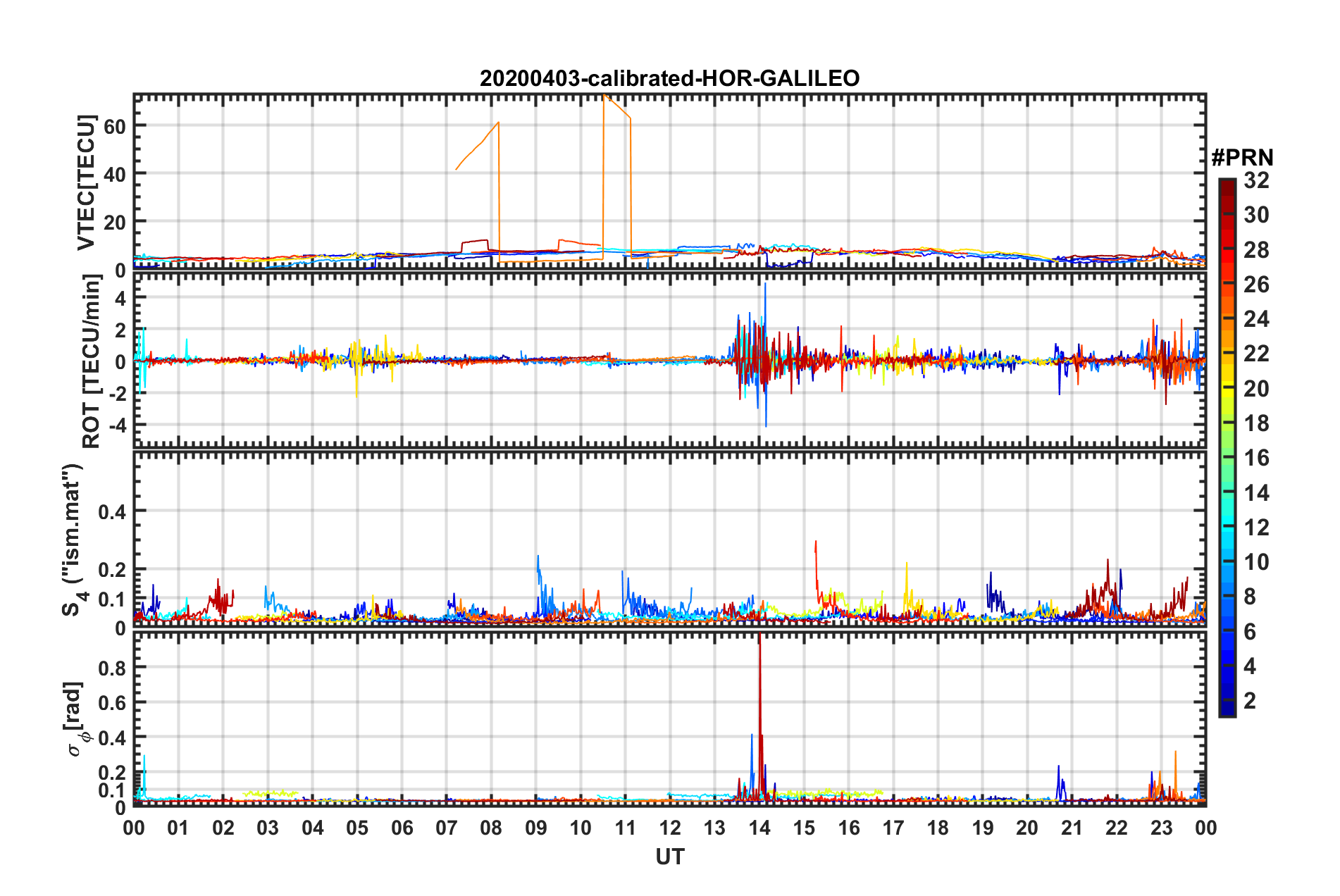Click VTEC y-axis tick label 60
Viewport: 1340px width, 896px height.
[x=115, y=126]
